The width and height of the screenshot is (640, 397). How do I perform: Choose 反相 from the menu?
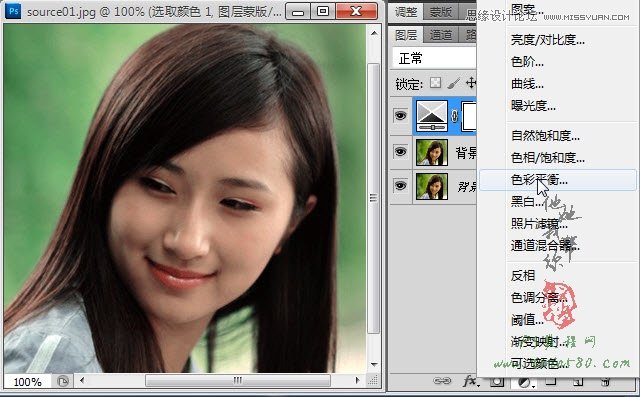coord(523,275)
